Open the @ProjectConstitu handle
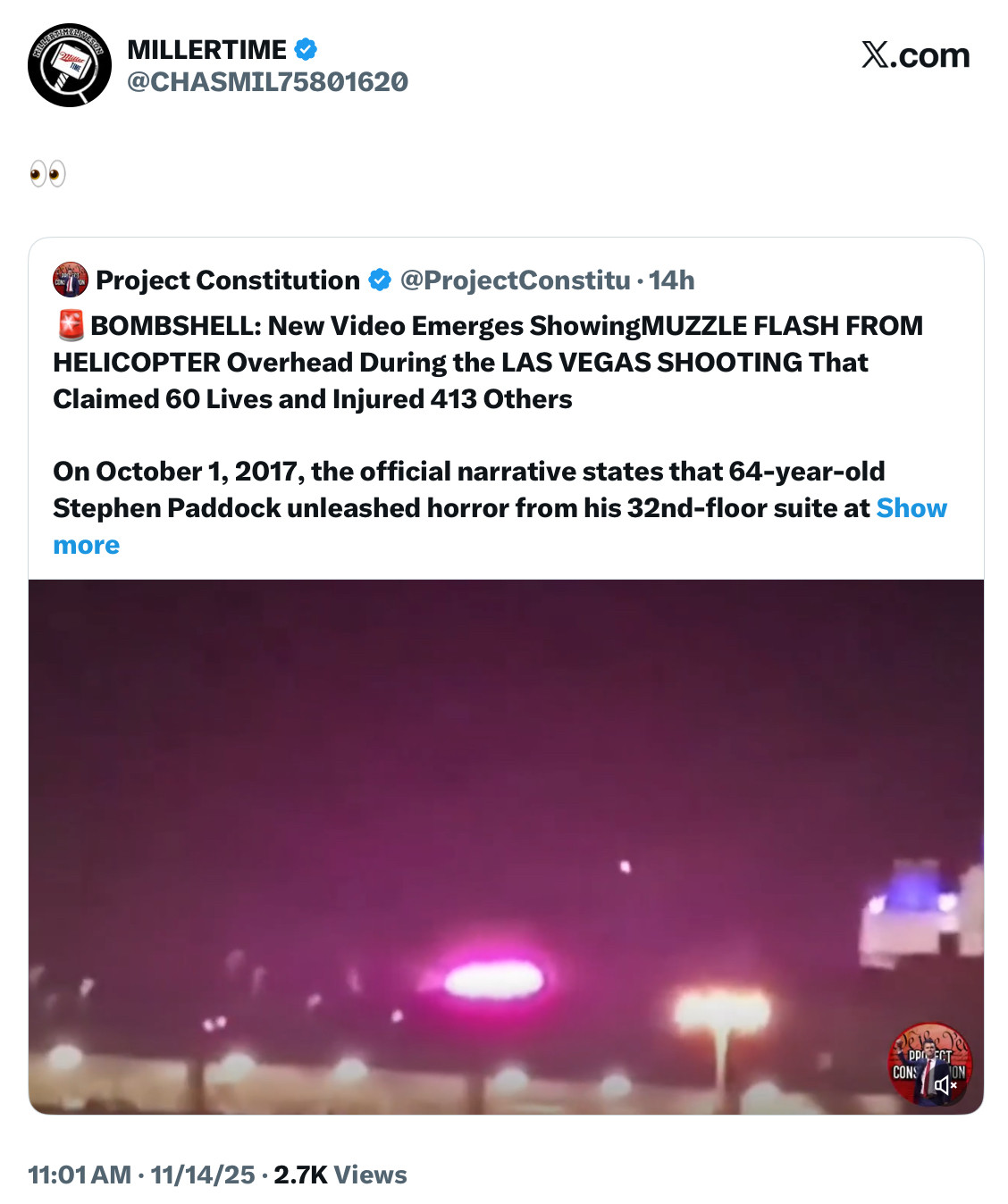 [516, 280]
